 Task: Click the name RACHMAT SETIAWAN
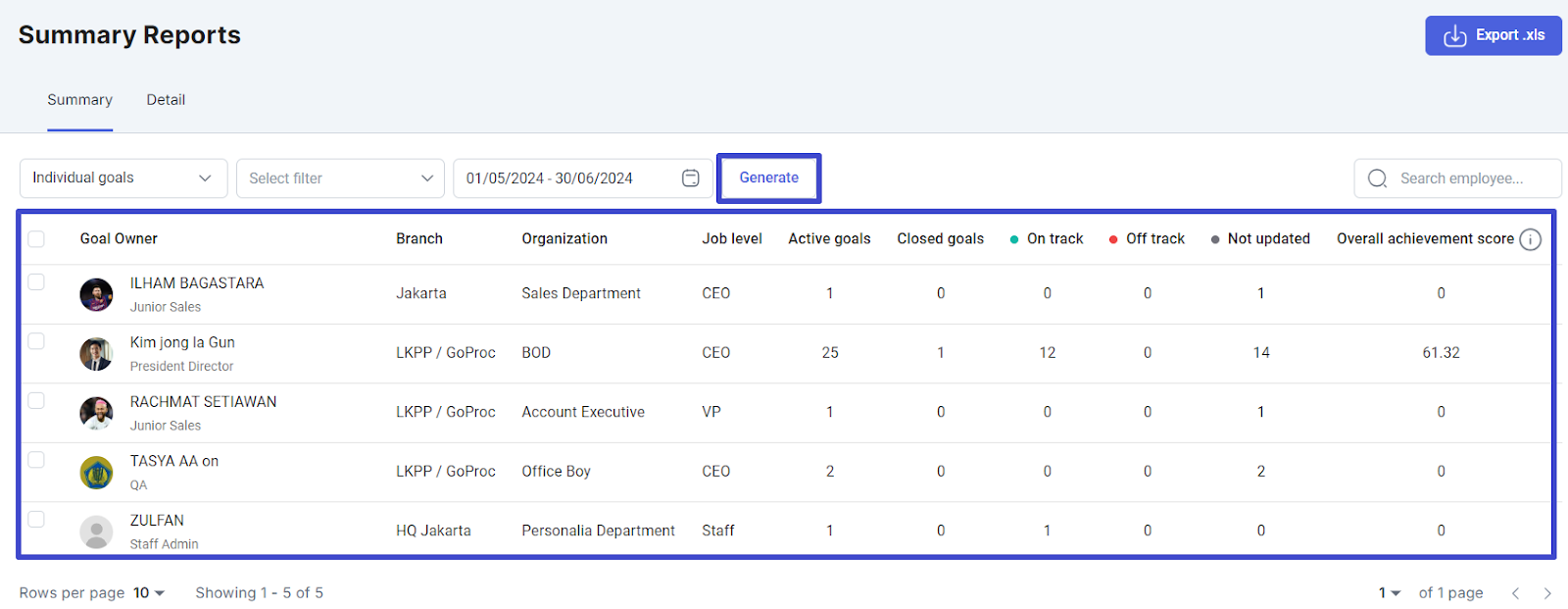[203, 402]
